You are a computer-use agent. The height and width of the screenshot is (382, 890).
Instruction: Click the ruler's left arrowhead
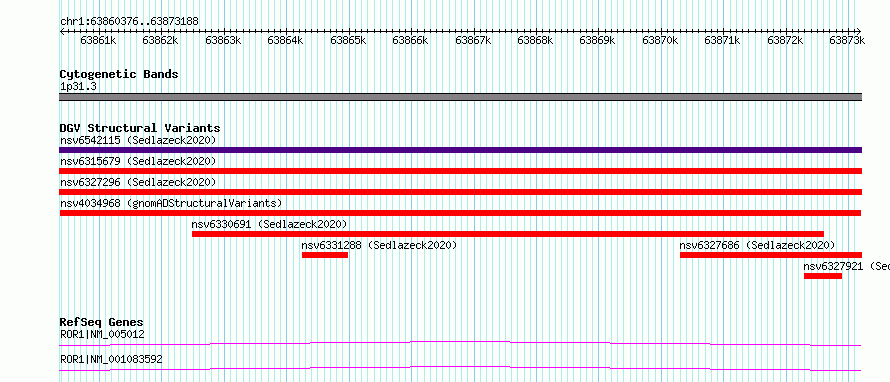coord(62,31)
